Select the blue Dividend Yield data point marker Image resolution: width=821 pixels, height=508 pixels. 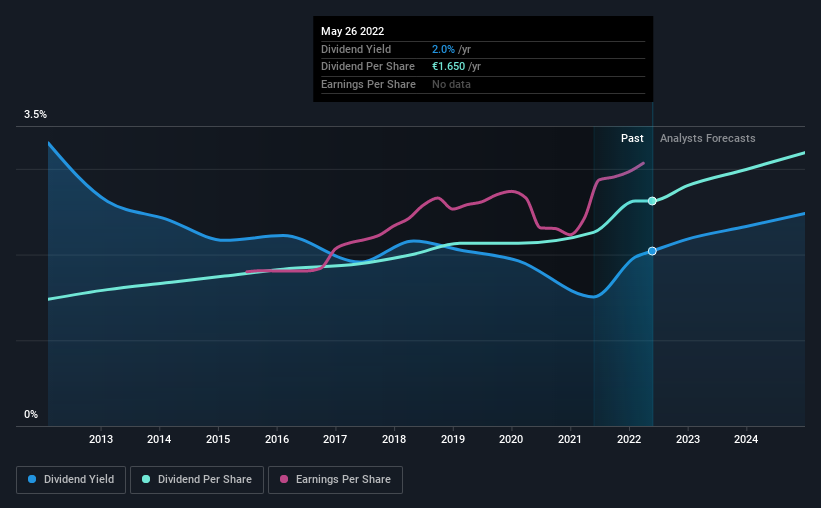(x=652, y=251)
